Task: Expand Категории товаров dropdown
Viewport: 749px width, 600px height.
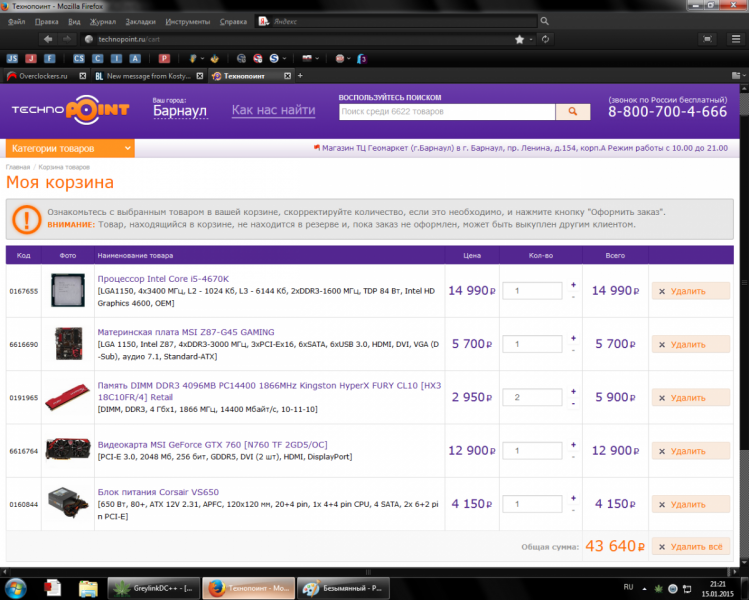Action: pos(70,148)
